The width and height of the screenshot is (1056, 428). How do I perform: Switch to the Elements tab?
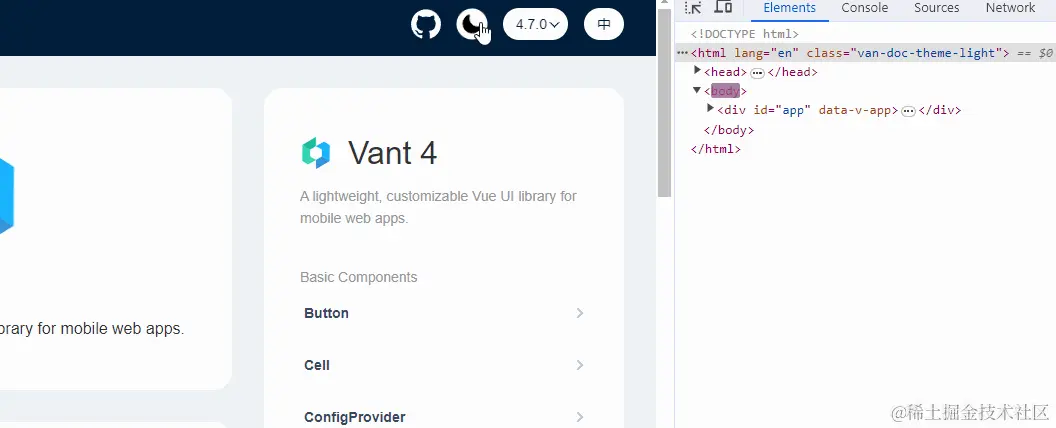789,8
